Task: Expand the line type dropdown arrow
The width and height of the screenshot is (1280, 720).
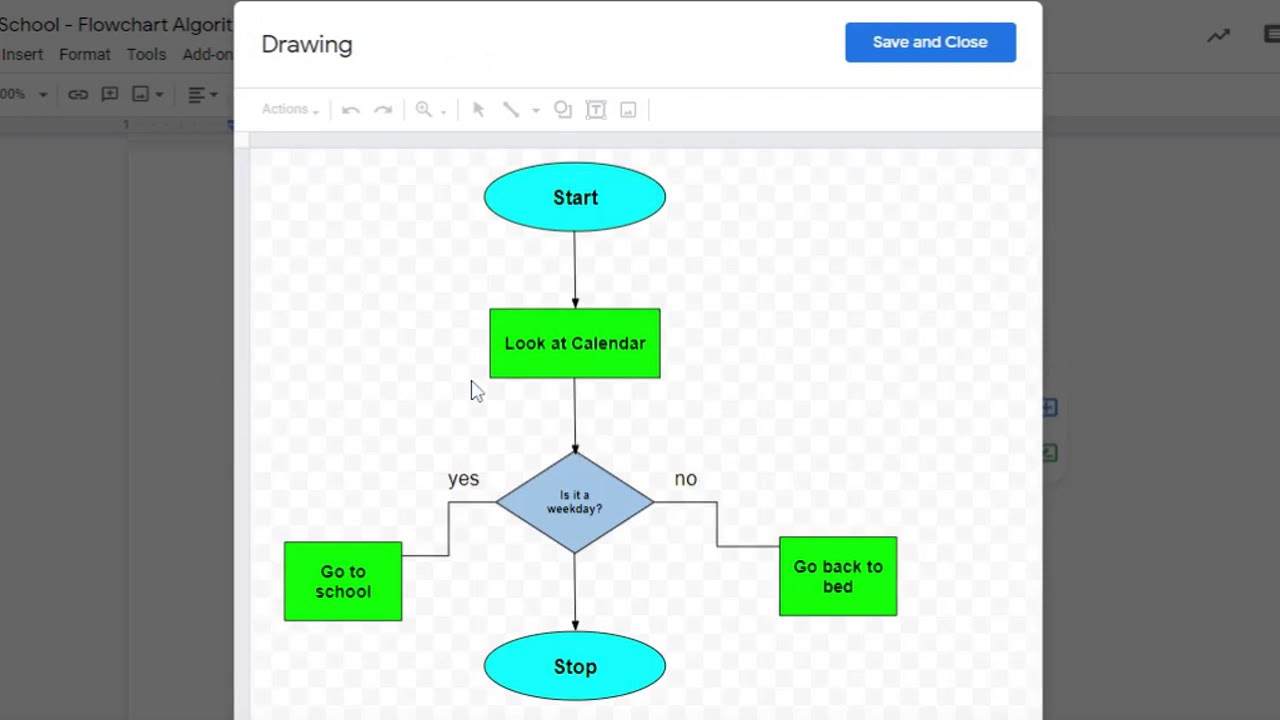Action: click(x=536, y=111)
